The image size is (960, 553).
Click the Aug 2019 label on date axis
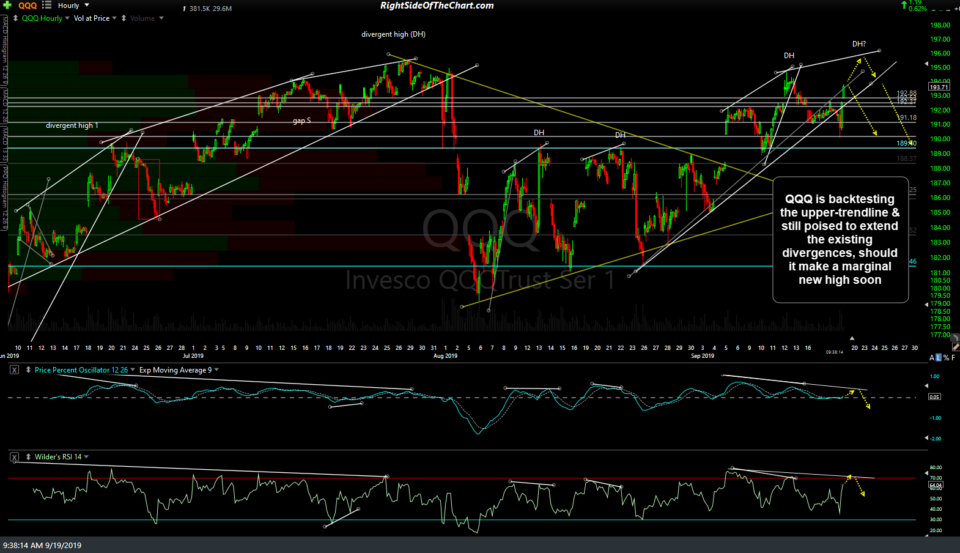click(x=445, y=356)
